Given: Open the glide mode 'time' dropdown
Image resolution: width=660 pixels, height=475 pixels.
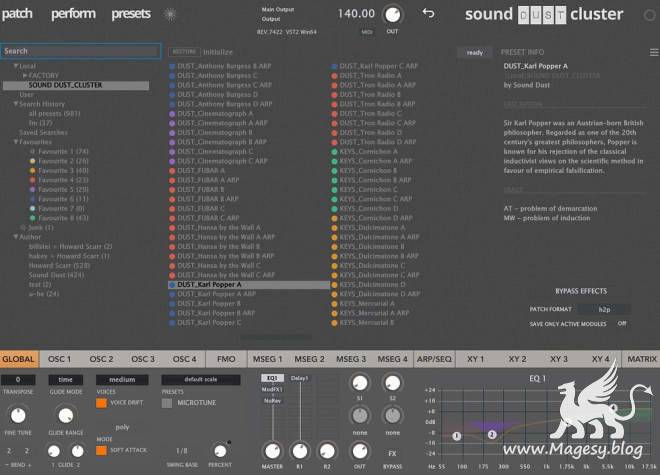Looking at the screenshot, I should (66, 379).
